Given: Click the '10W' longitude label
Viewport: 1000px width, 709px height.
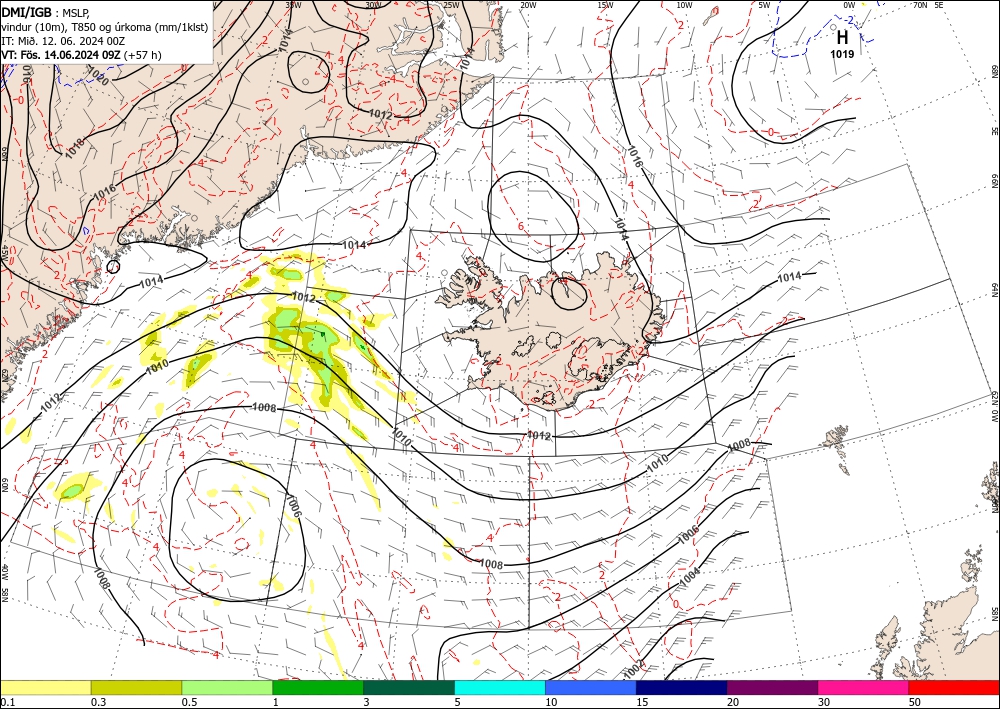Looking at the screenshot, I should pos(684,5).
